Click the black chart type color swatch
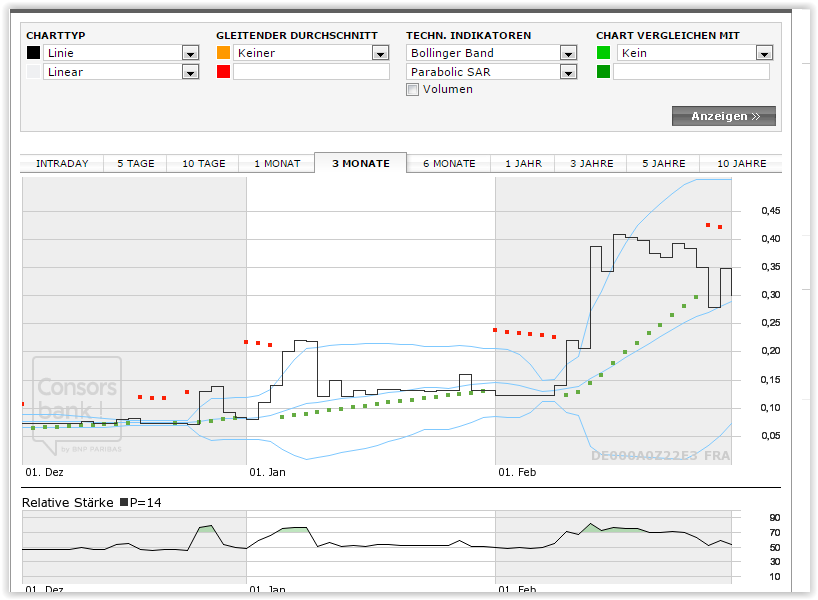818x600 pixels. (x=33, y=53)
